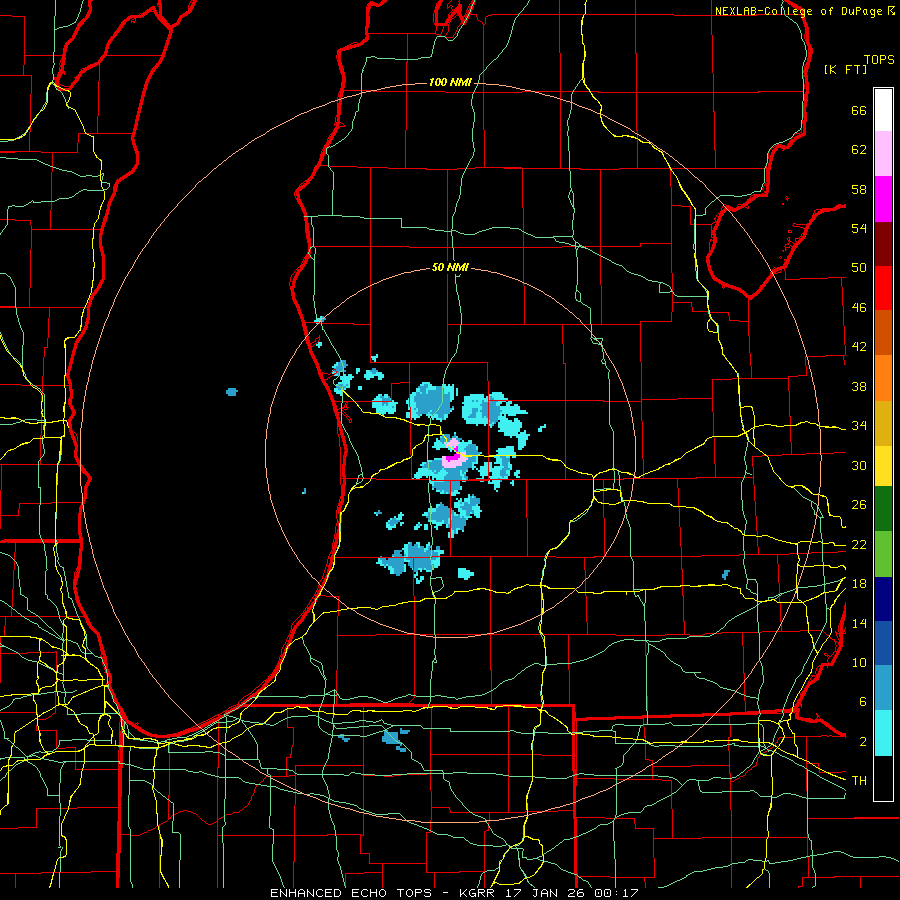Click legend value 22

point(859,544)
